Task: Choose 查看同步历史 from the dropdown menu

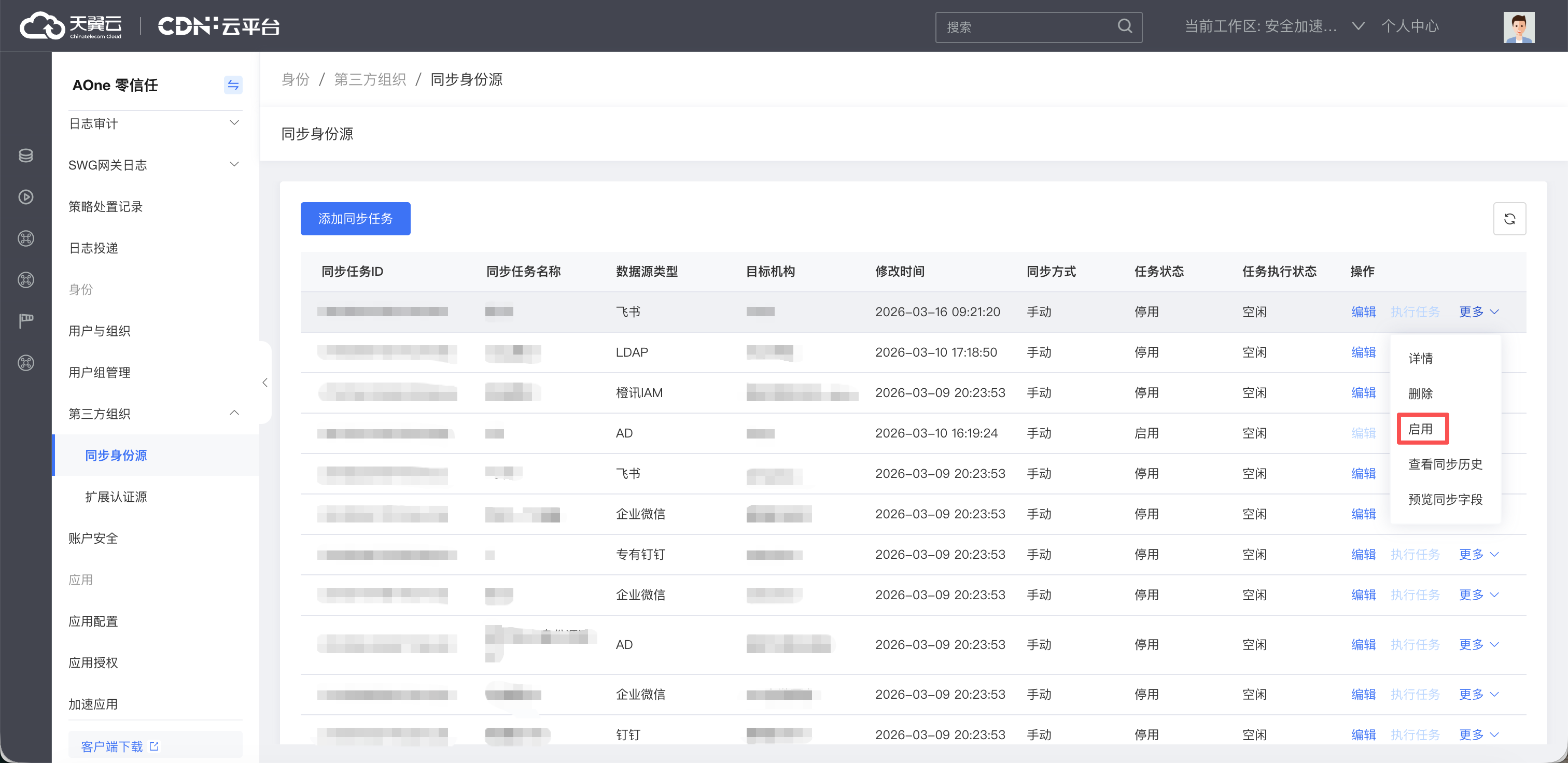Action: point(1445,464)
